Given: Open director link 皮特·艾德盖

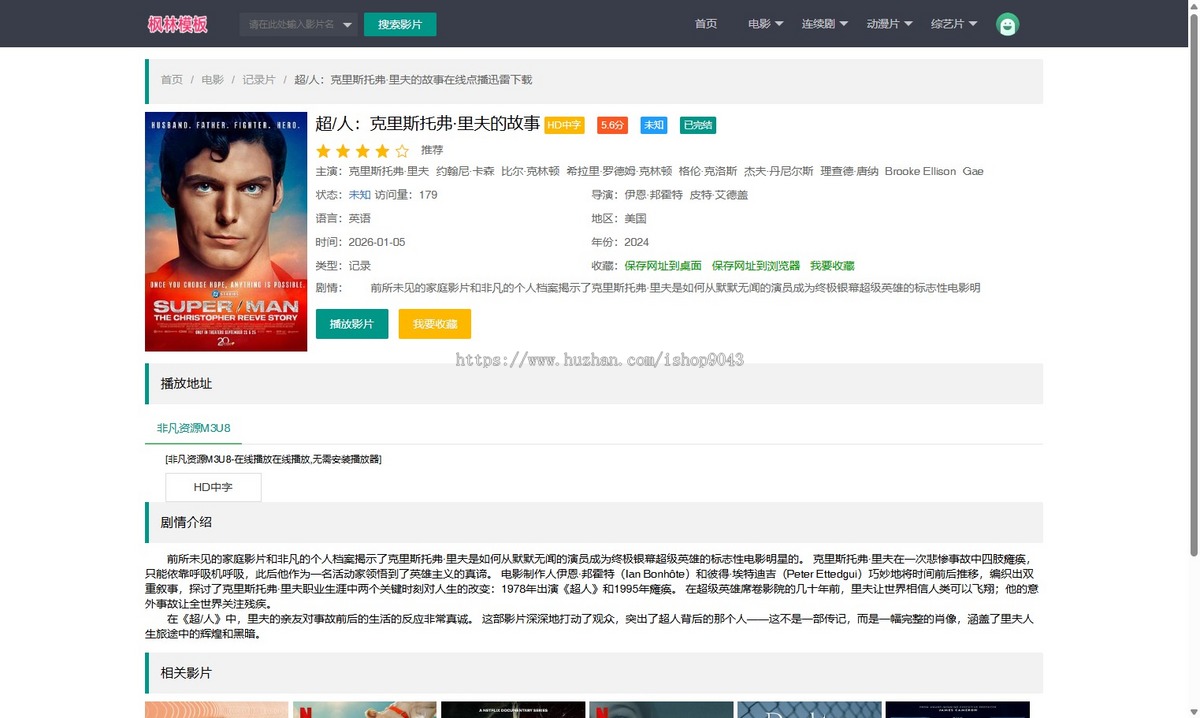Looking at the screenshot, I should tap(718, 195).
